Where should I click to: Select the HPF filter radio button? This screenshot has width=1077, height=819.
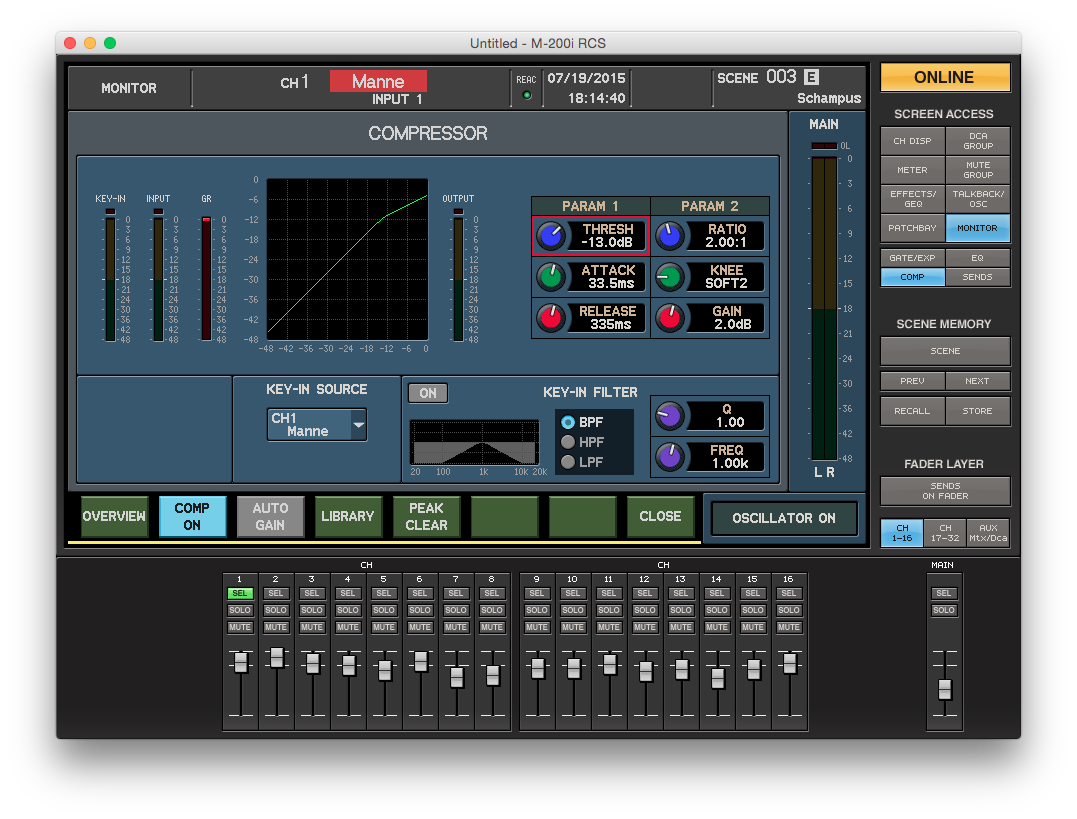(568, 442)
